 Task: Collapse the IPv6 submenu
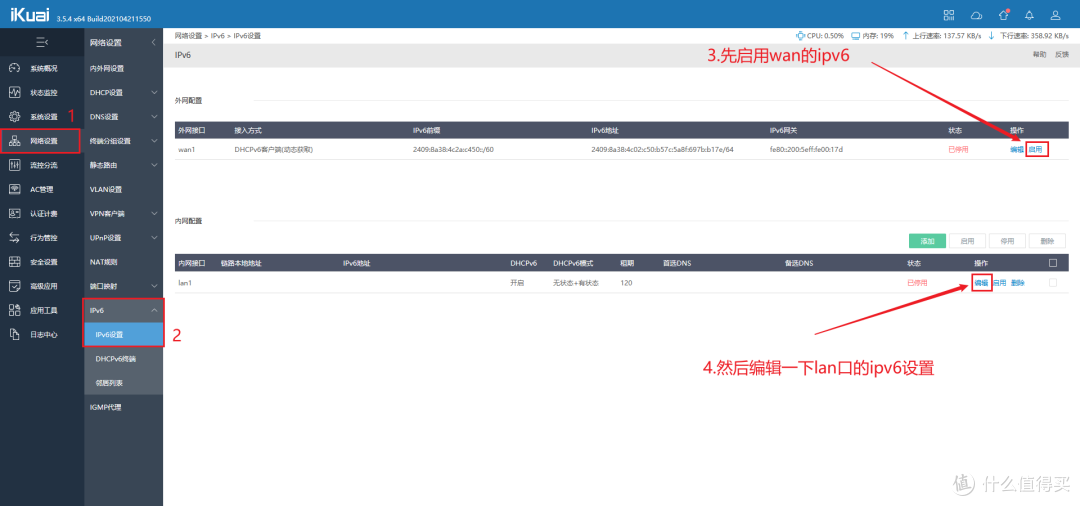tap(154, 310)
